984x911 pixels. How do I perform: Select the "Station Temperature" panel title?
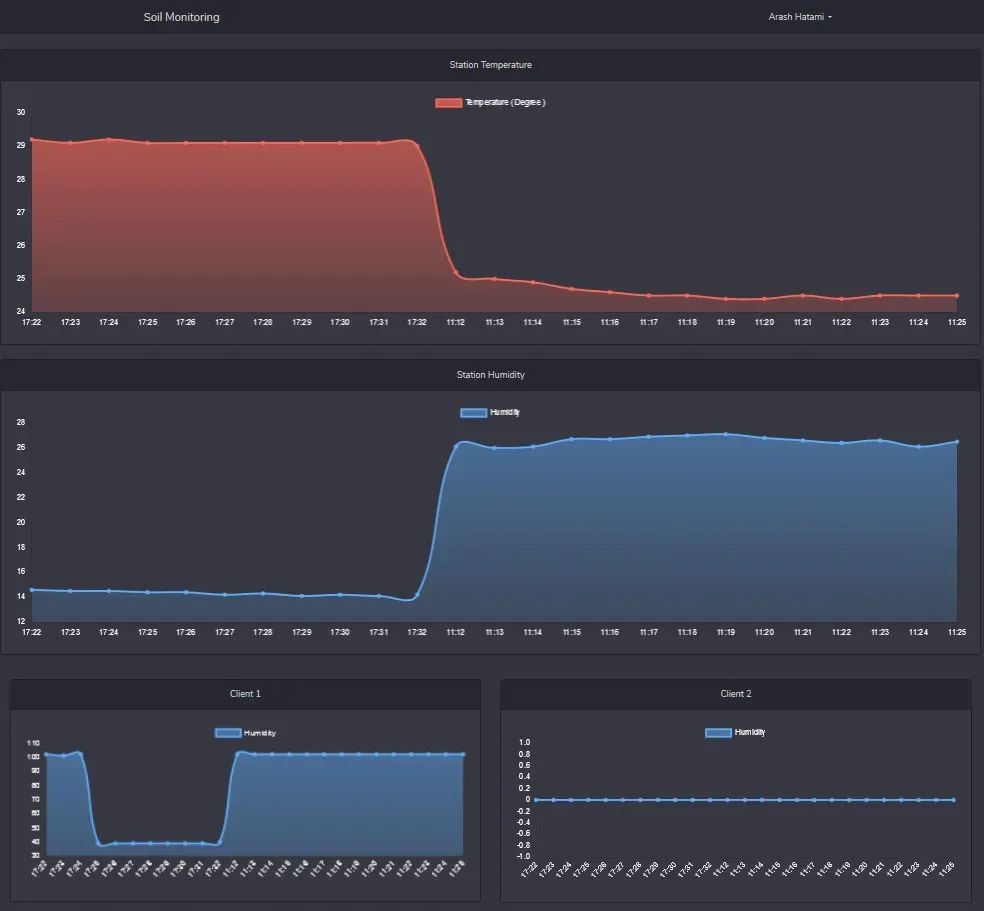coord(491,65)
